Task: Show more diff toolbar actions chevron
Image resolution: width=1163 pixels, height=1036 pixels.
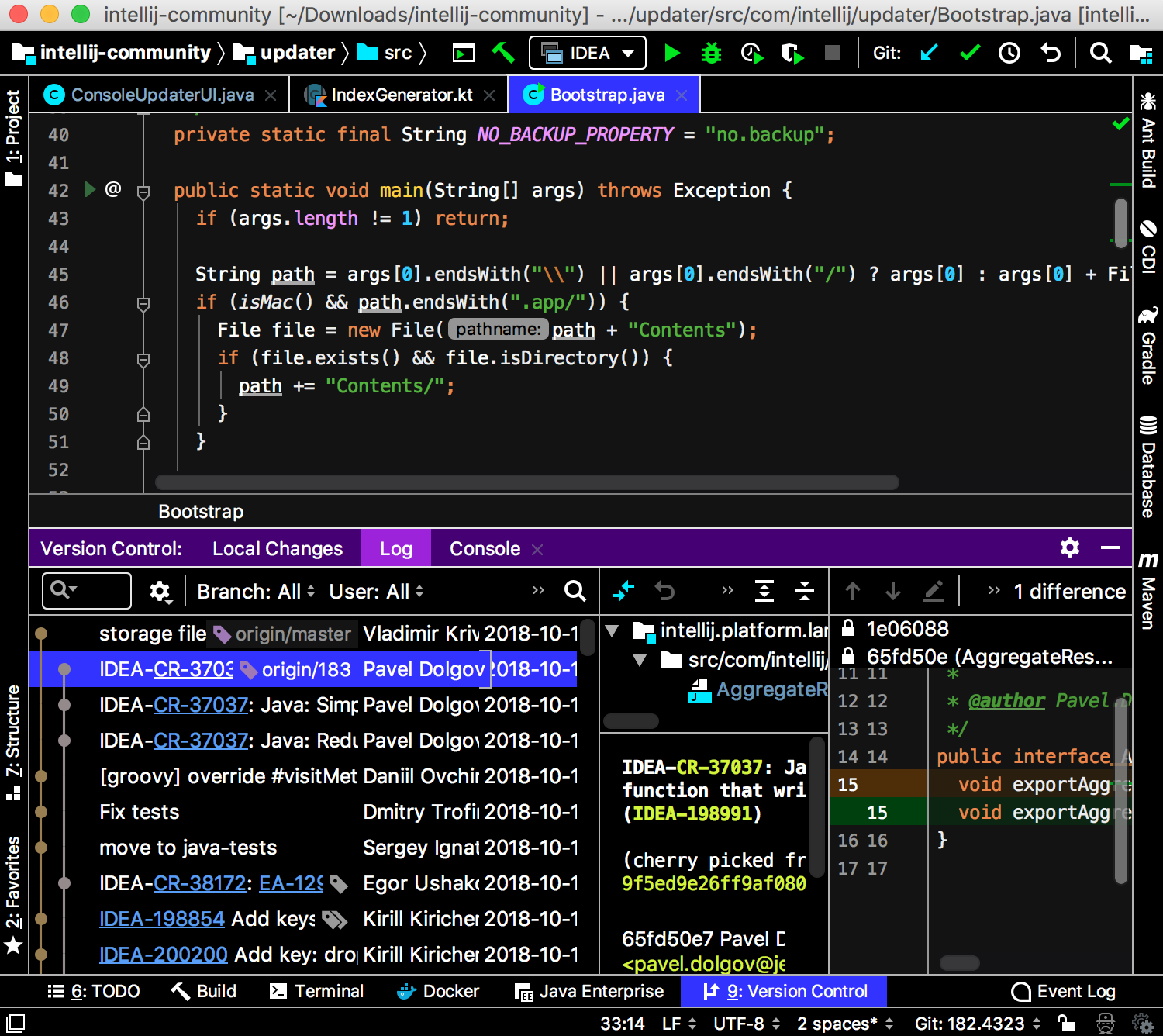Action: point(994,591)
